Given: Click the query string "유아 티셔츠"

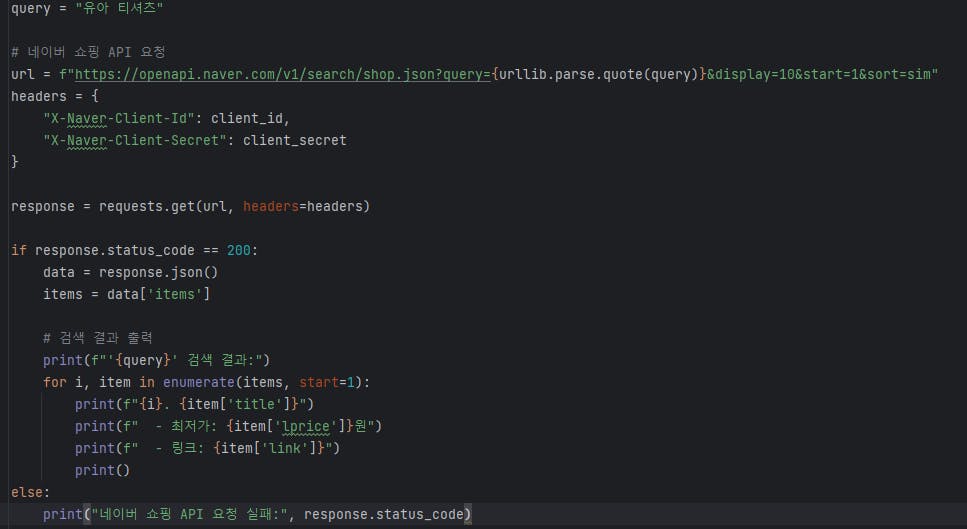Looking at the screenshot, I should [119, 8].
